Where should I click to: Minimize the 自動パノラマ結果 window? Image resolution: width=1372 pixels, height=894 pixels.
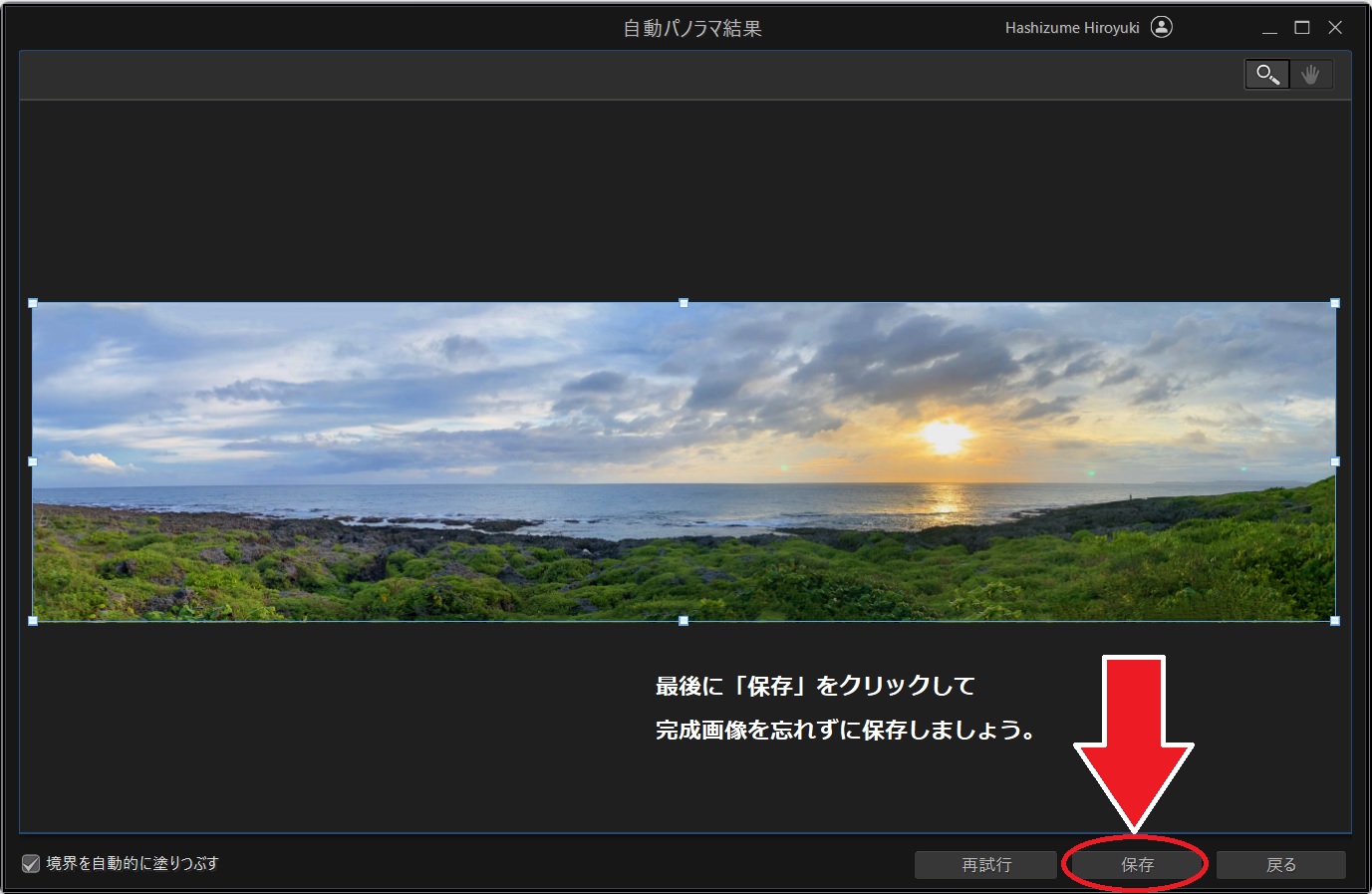pos(1269,28)
